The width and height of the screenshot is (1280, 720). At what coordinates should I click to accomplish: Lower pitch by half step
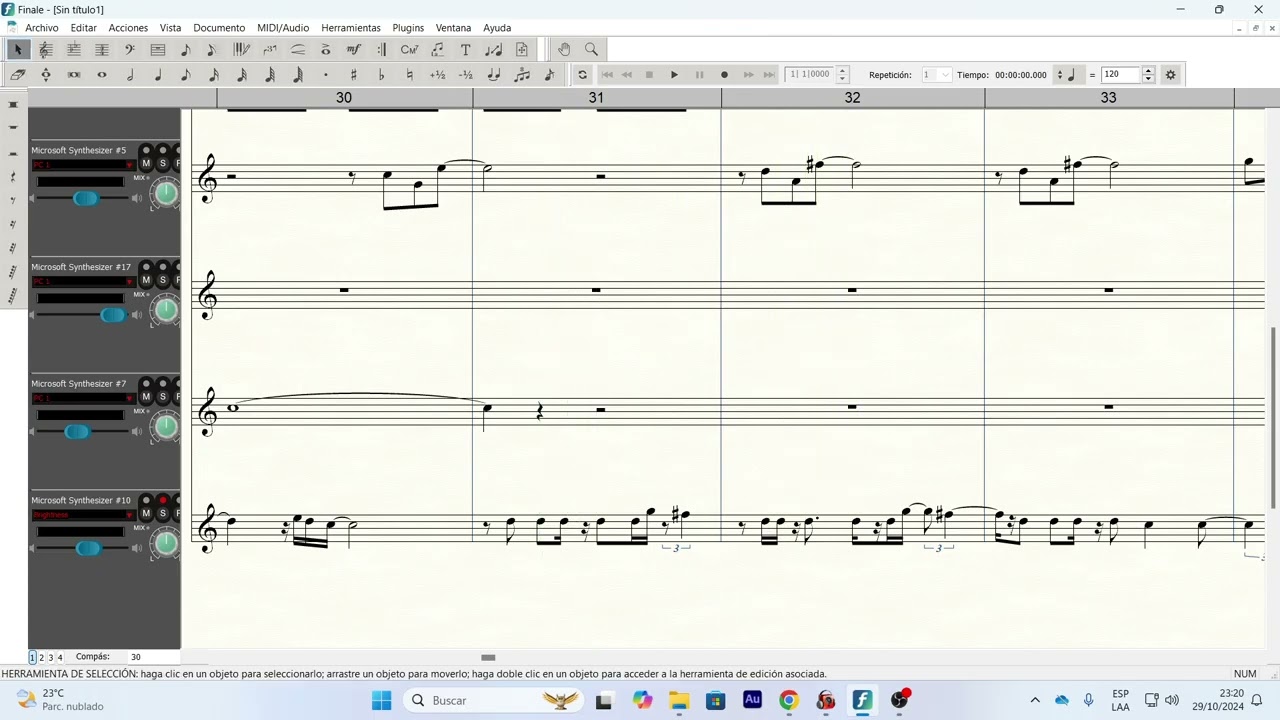pos(466,75)
